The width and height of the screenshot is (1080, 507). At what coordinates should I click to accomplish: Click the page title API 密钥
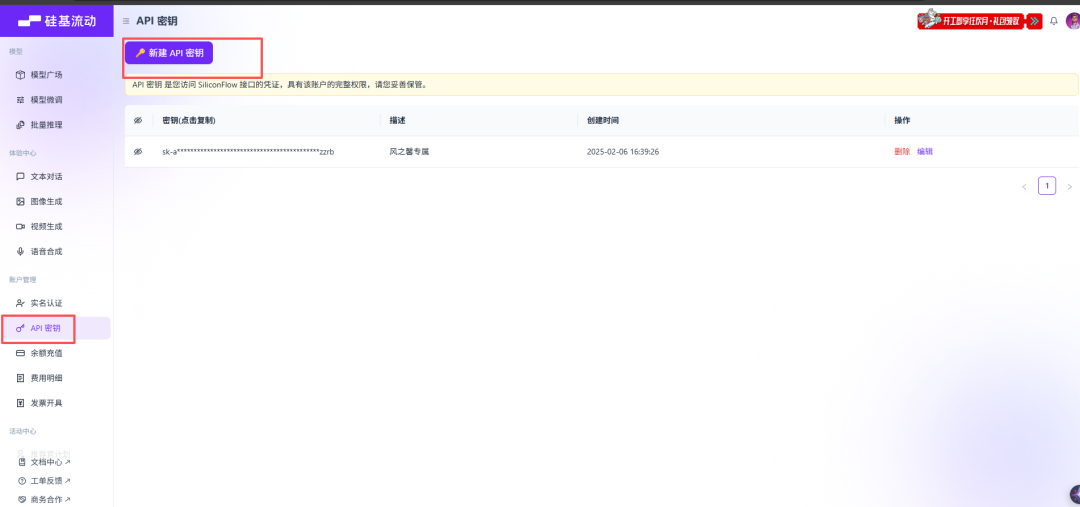[x=157, y=21]
